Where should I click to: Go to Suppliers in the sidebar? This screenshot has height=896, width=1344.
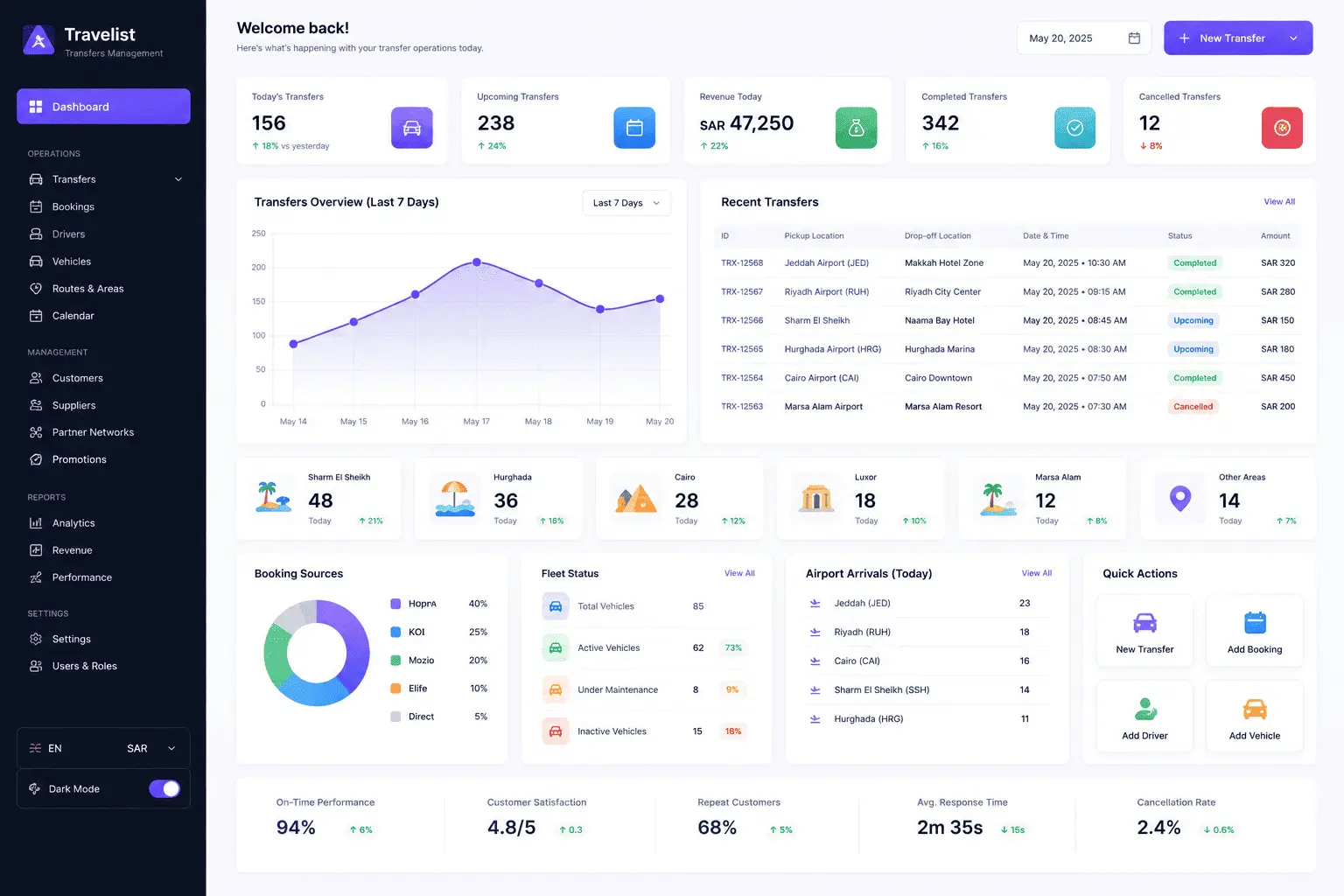[103, 405]
